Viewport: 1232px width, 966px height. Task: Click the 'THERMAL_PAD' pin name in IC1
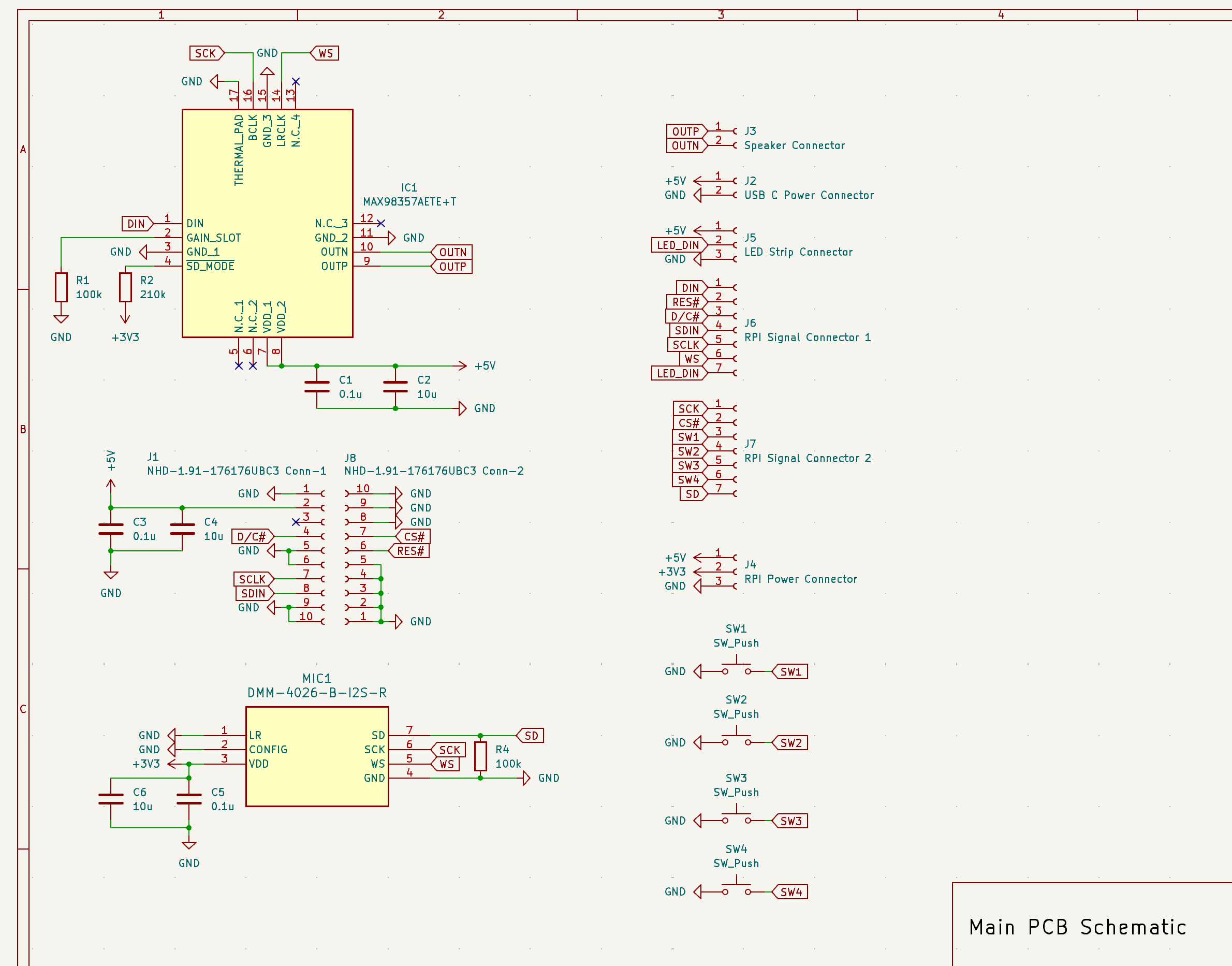(x=239, y=150)
